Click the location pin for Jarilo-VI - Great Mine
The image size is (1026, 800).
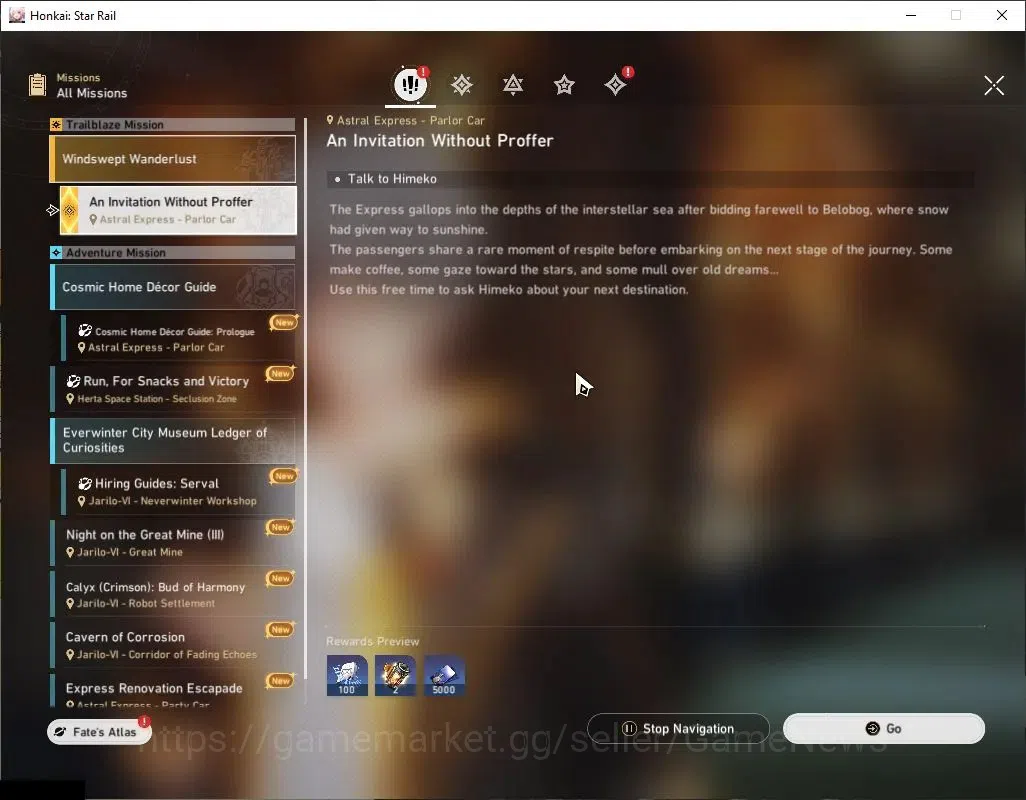(70, 552)
